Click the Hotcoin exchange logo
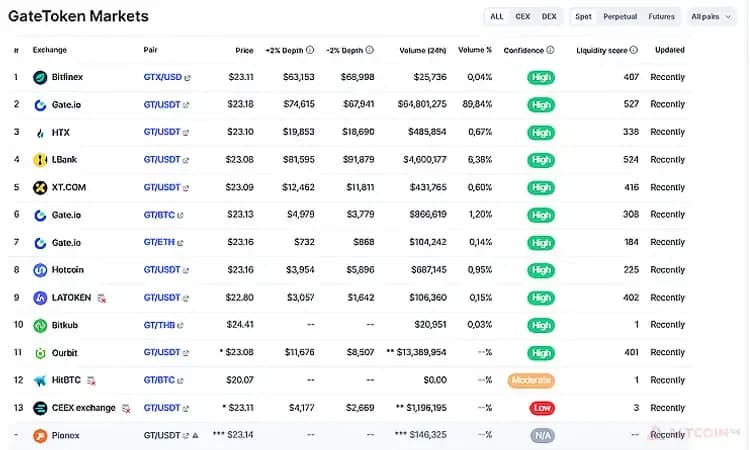This screenshot has height=450, width=750. [40, 270]
